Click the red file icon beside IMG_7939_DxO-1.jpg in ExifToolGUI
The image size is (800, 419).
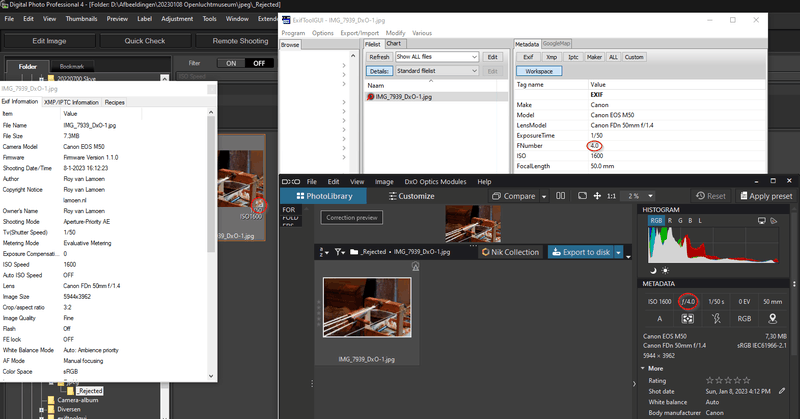click(x=371, y=96)
